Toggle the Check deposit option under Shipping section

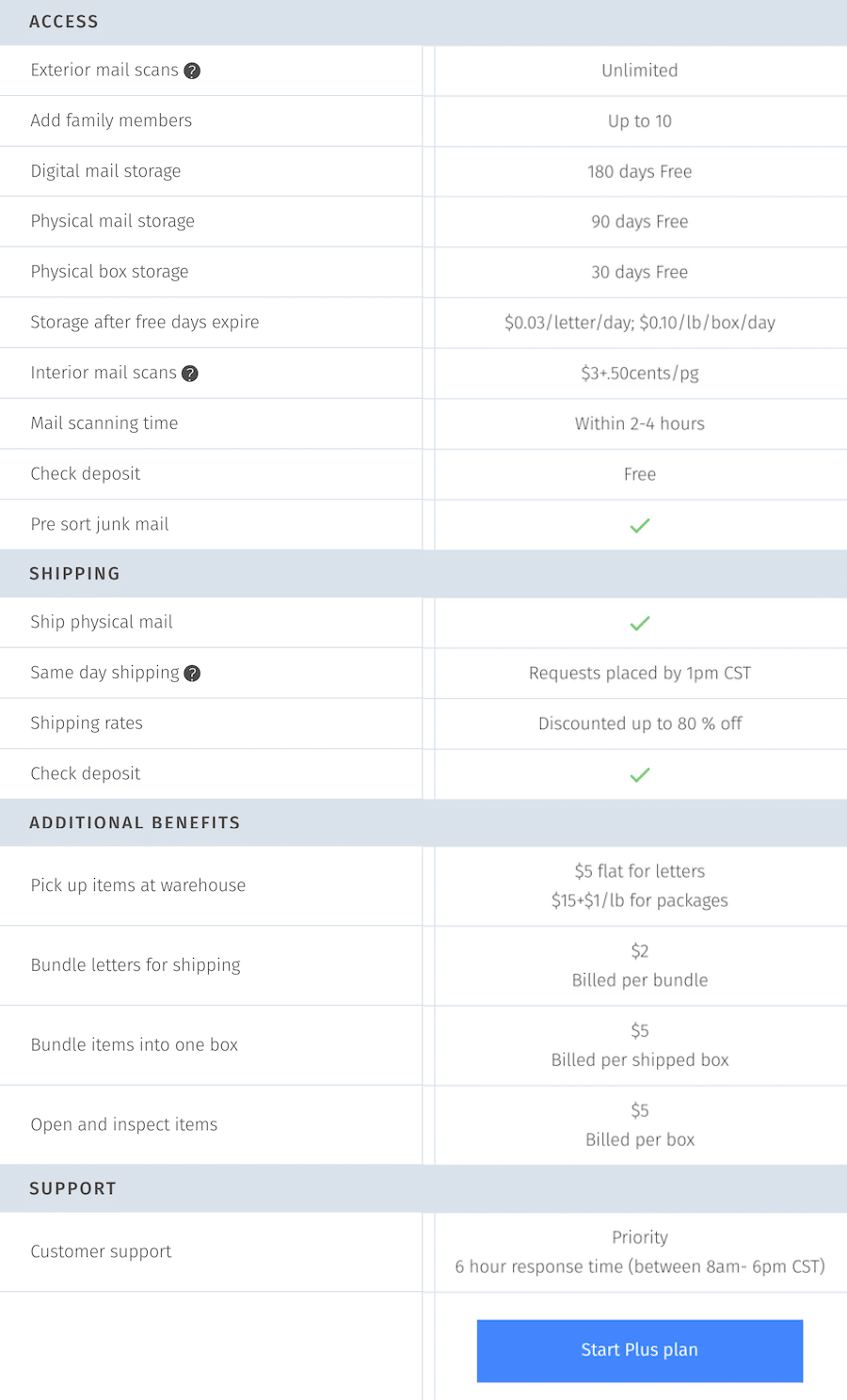[640, 774]
